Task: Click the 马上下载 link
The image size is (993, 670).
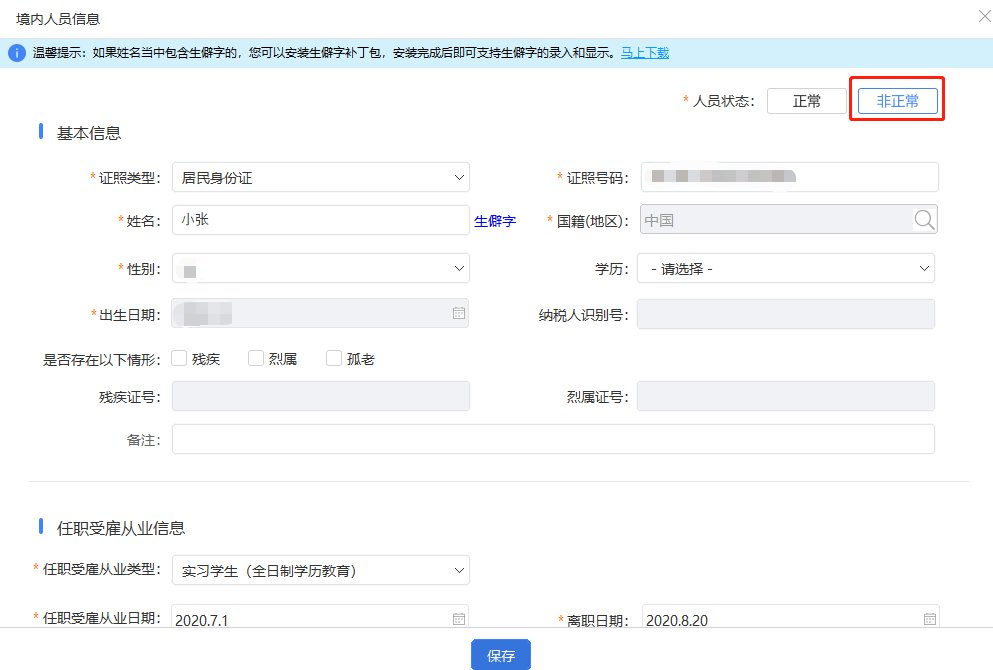Action: click(x=645, y=53)
